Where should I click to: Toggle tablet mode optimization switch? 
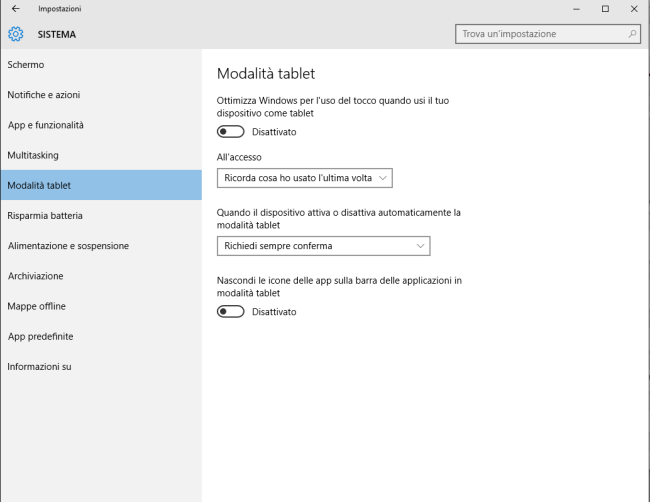point(230,132)
